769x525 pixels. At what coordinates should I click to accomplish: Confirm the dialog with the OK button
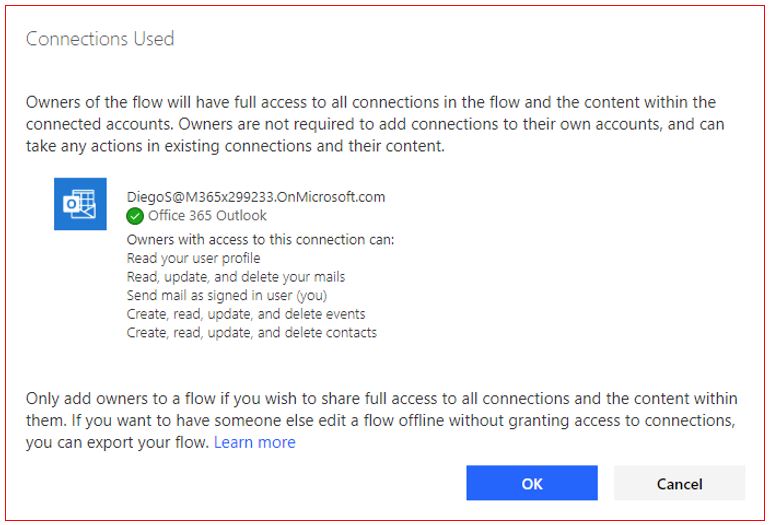[532, 483]
